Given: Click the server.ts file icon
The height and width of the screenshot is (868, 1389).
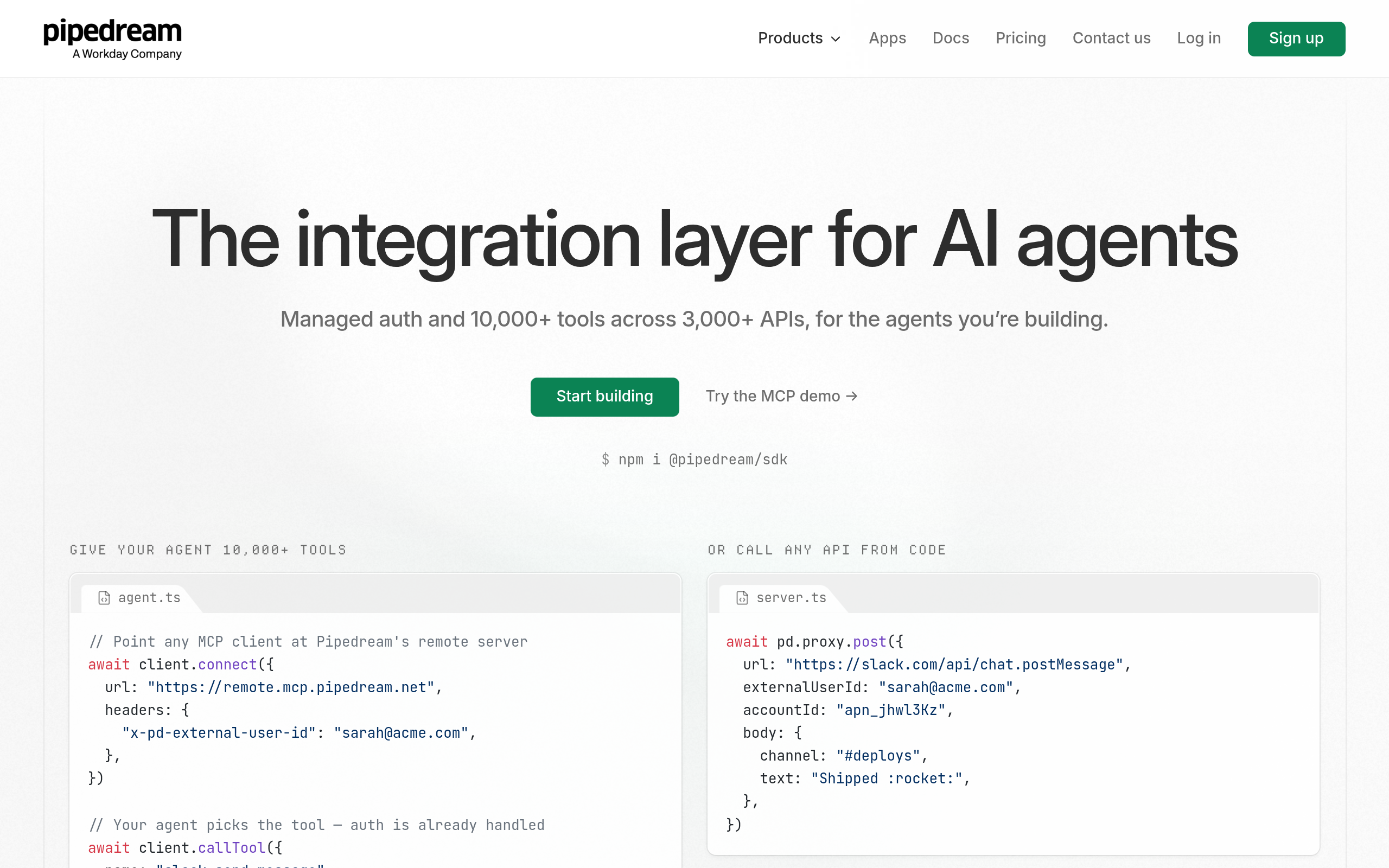Looking at the screenshot, I should (742, 598).
